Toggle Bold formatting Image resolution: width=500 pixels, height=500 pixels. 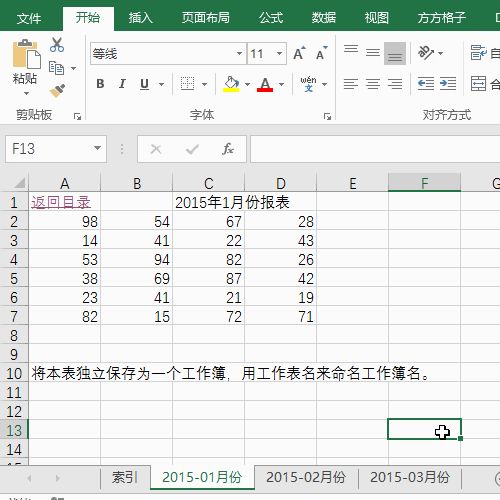100,84
